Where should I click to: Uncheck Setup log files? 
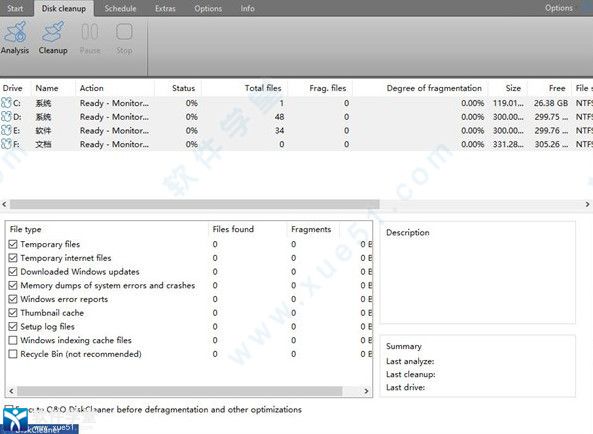click(13, 326)
